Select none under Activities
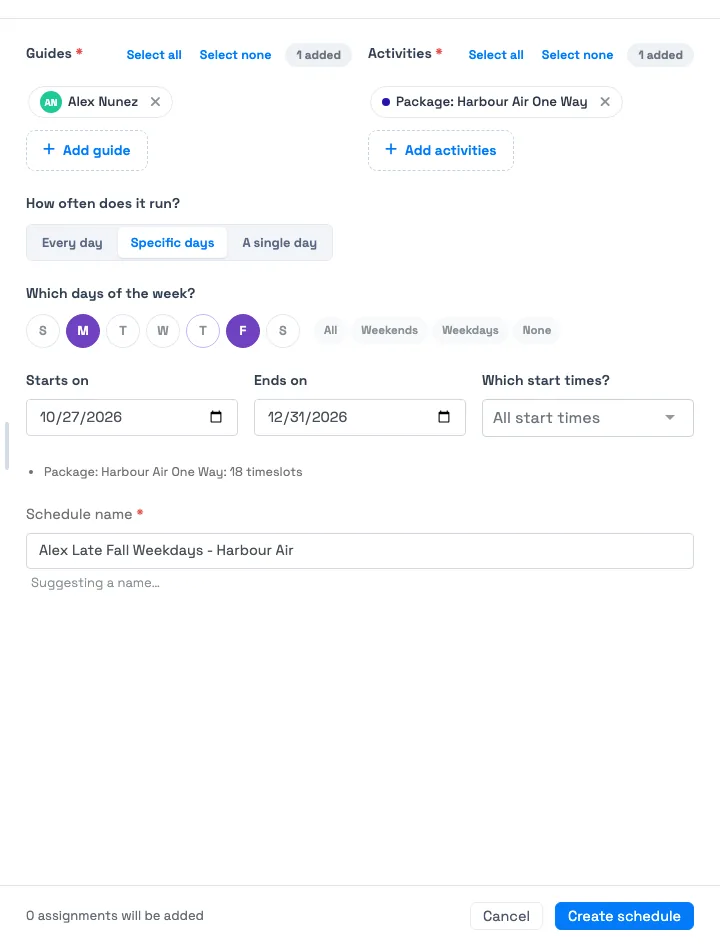Image resolution: width=720 pixels, height=946 pixels. pos(577,55)
